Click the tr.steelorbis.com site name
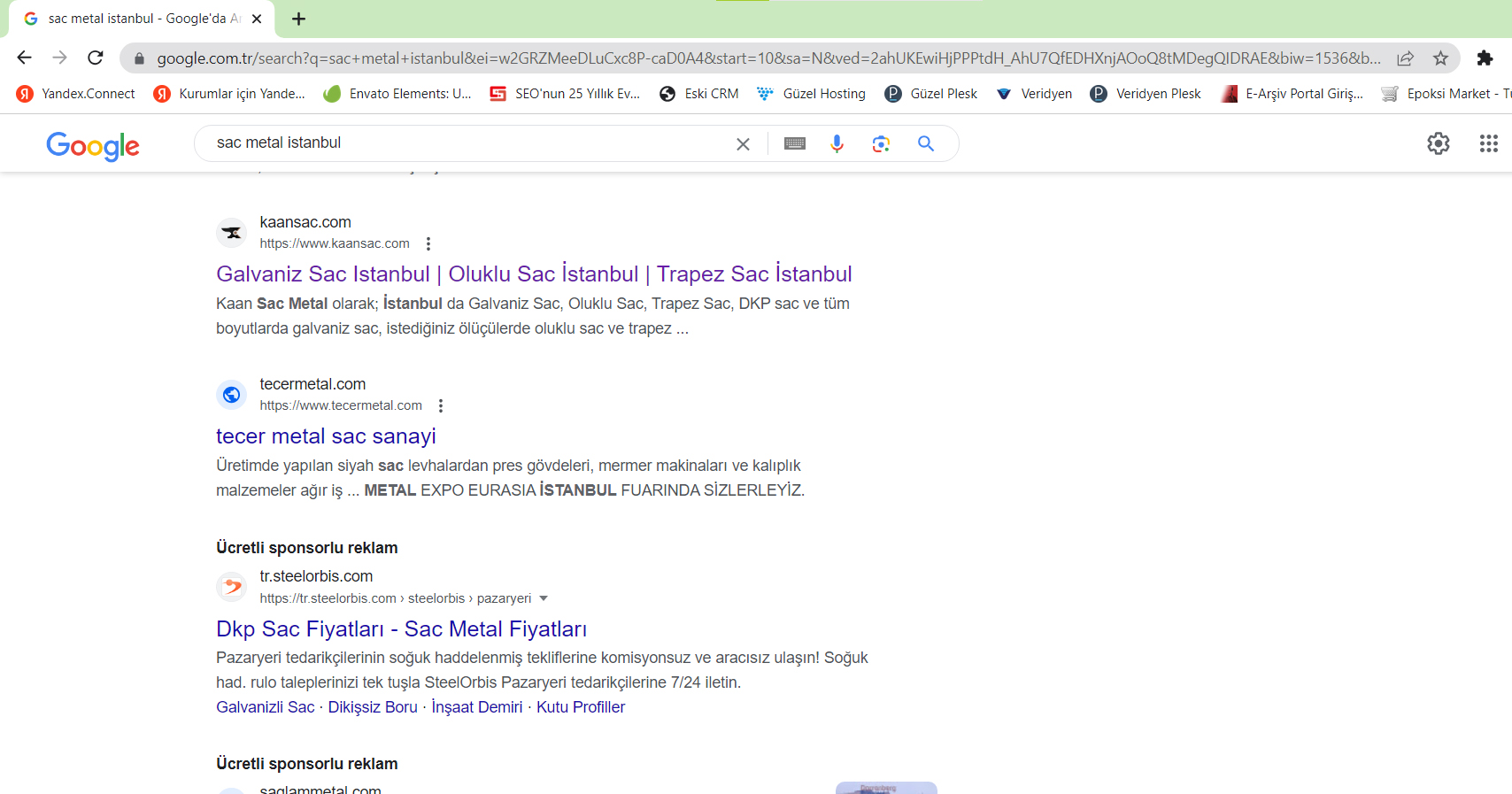This screenshot has width=1512, height=794. coord(316,576)
